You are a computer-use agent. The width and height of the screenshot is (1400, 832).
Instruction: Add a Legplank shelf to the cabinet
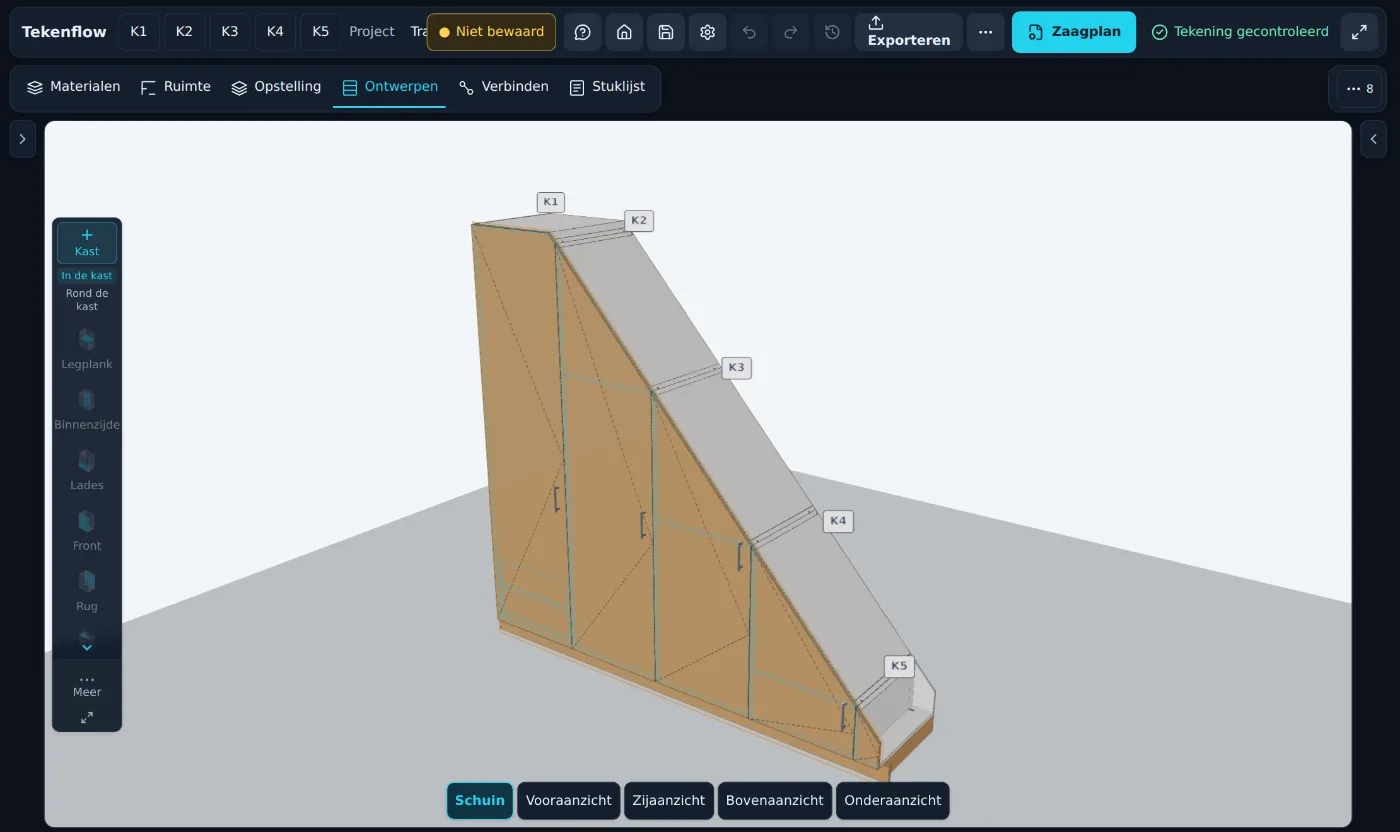click(87, 349)
